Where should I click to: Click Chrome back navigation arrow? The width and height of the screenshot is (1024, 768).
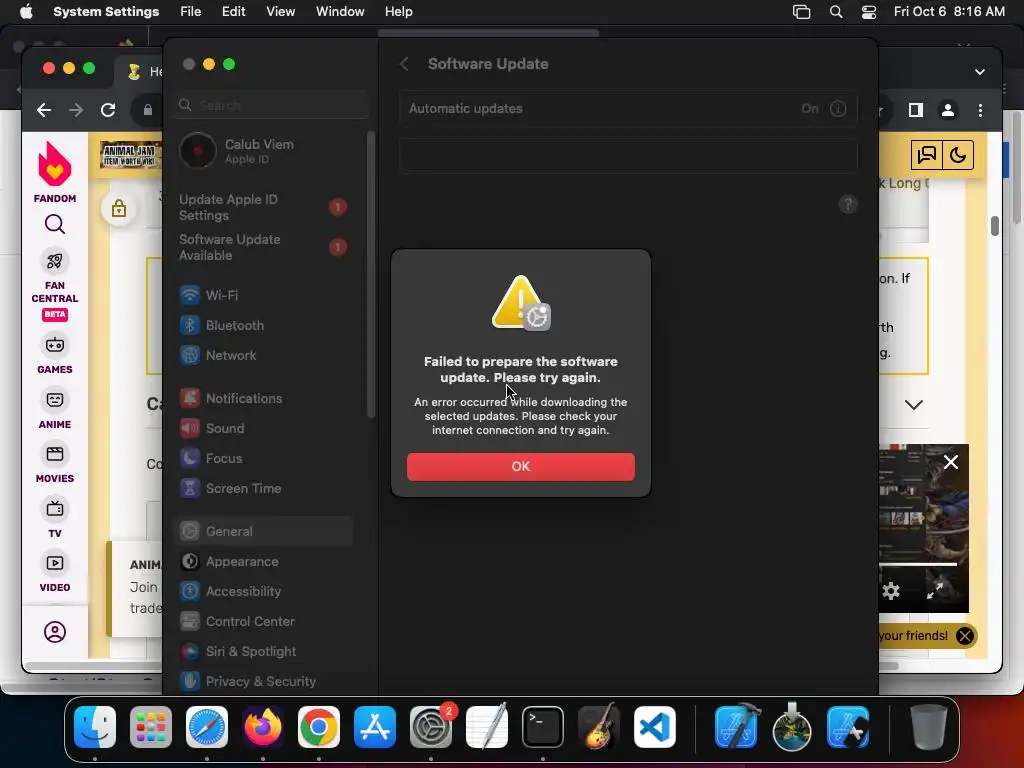pyautogui.click(x=44, y=110)
